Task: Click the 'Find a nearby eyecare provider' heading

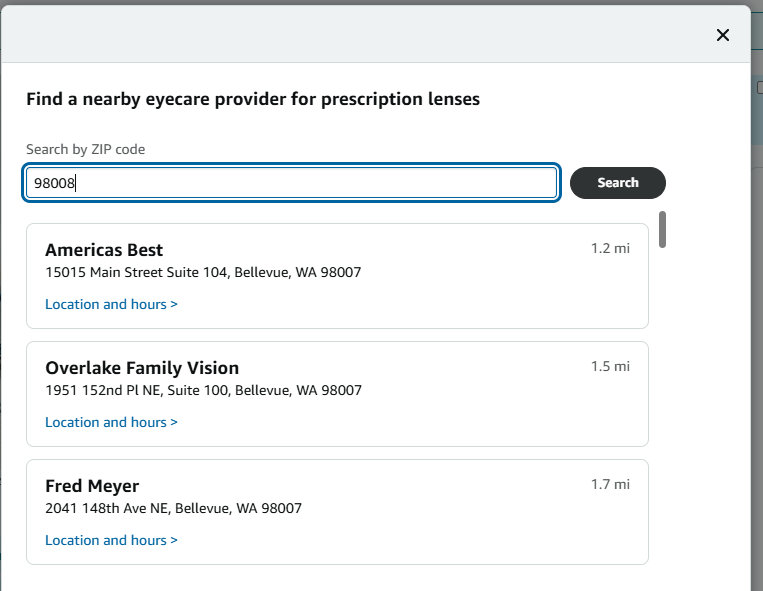Action: tap(253, 99)
